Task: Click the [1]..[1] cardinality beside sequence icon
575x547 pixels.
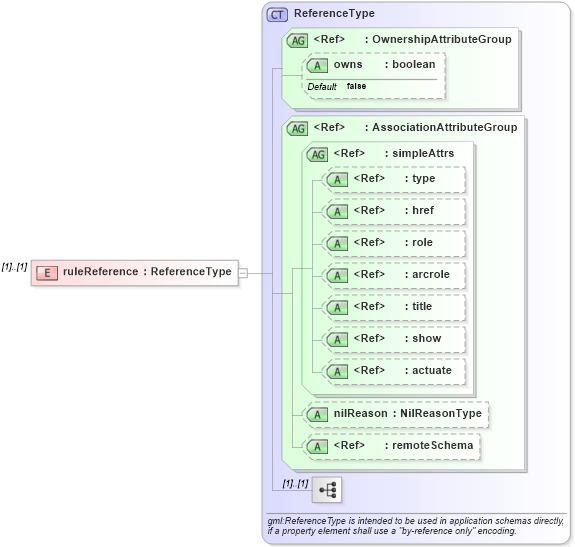Action: click(295, 484)
